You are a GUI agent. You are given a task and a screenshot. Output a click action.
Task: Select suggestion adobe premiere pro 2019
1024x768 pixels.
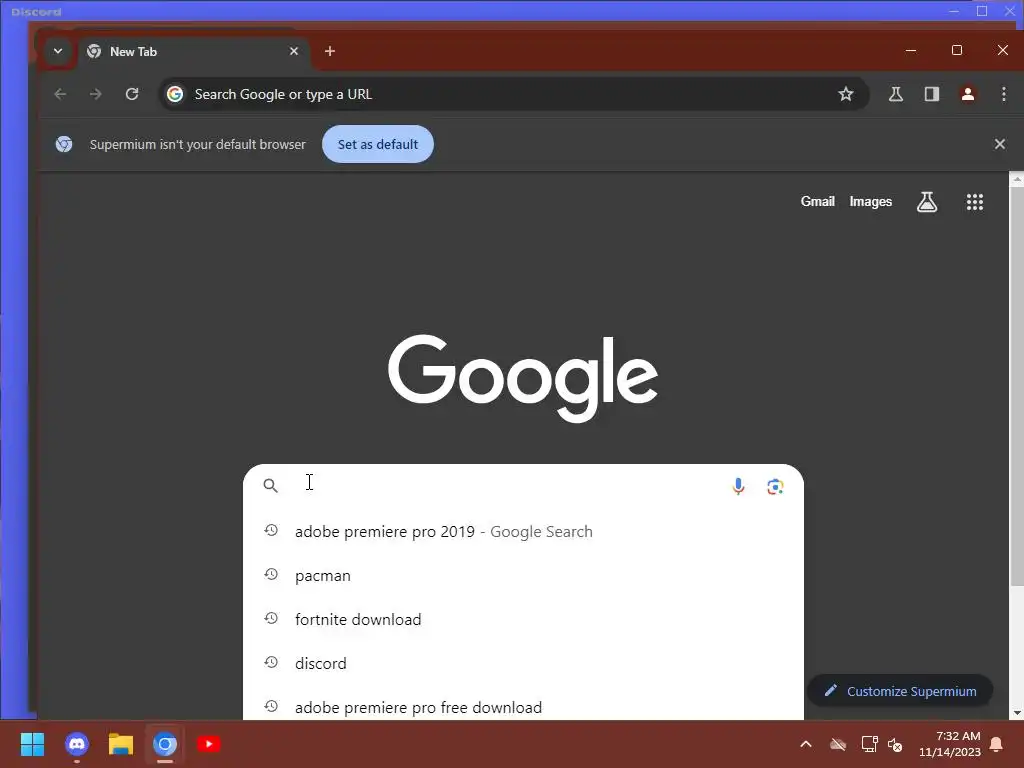[x=523, y=532]
